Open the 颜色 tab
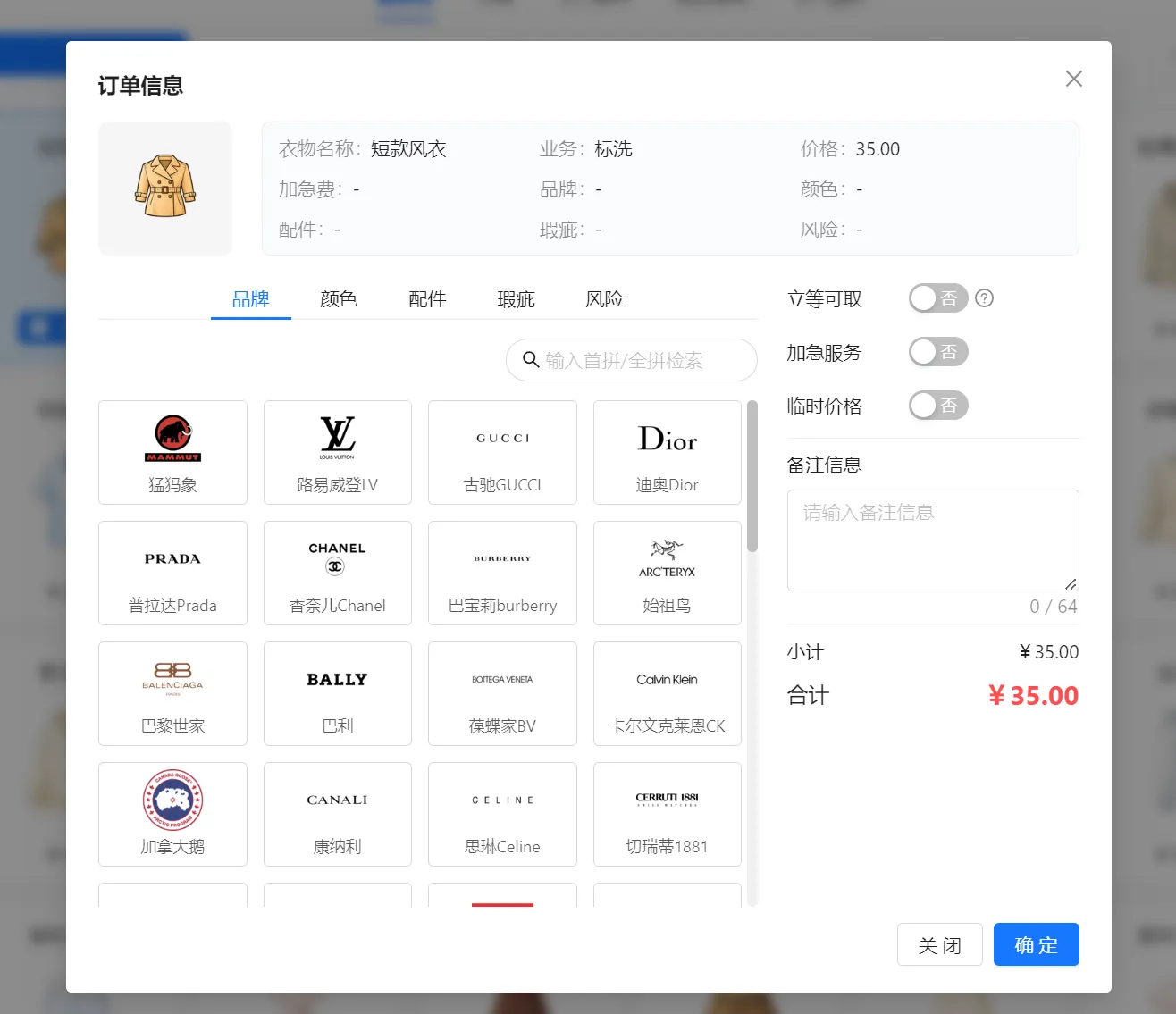The width and height of the screenshot is (1176, 1014). 339,299
